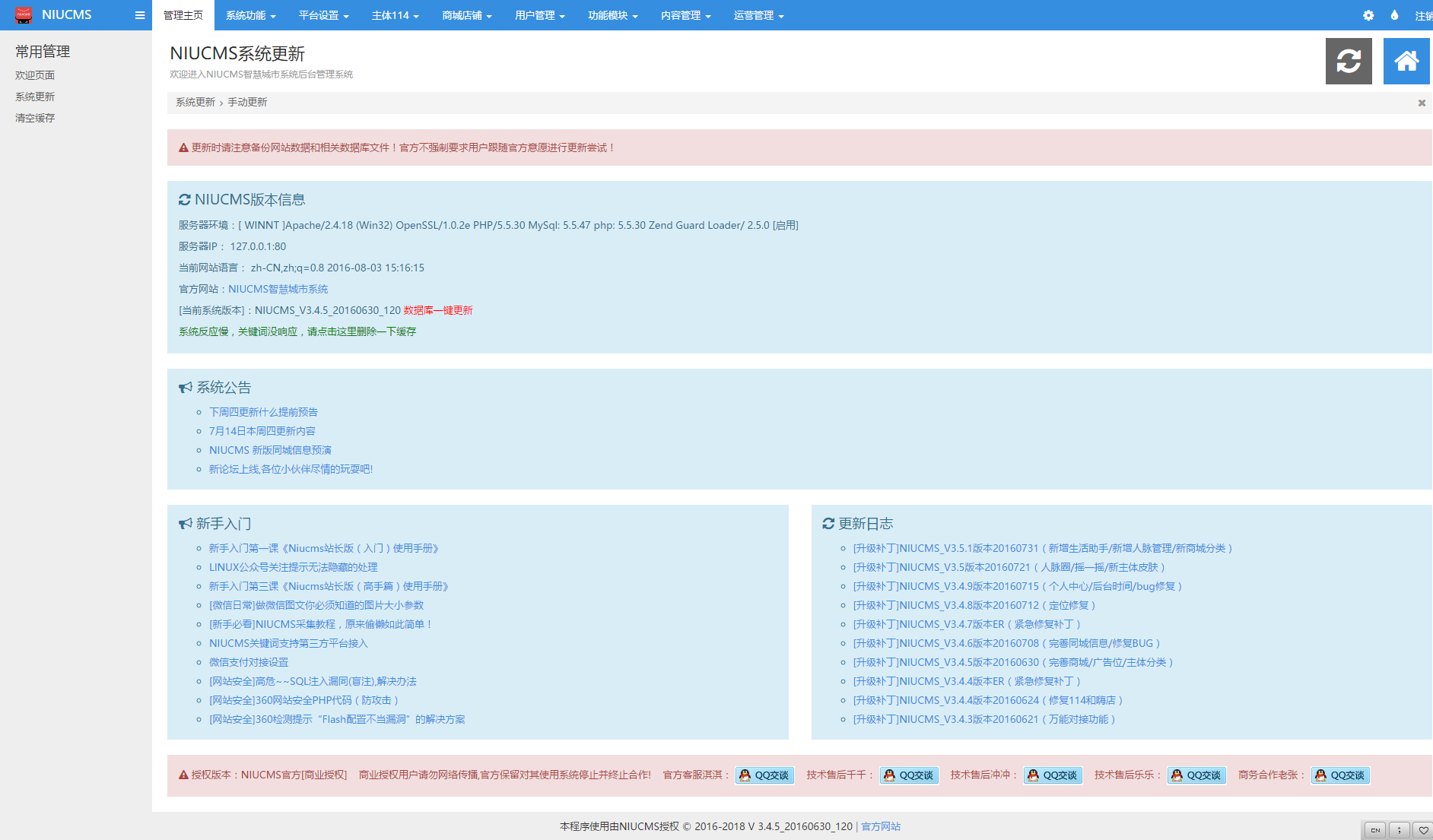Open patch NIUCMS_V3.5.1版本20160731
1433x840 pixels.
click(x=1043, y=548)
